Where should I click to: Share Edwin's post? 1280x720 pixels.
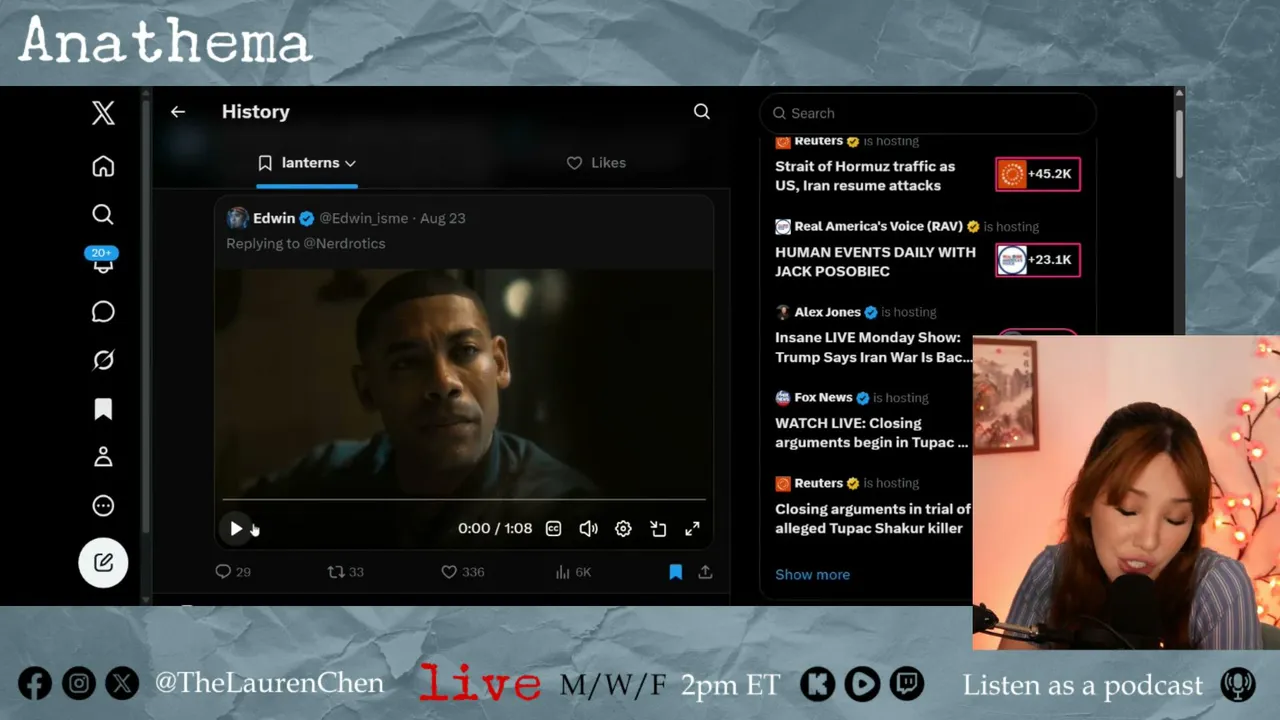click(x=705, y=572)
